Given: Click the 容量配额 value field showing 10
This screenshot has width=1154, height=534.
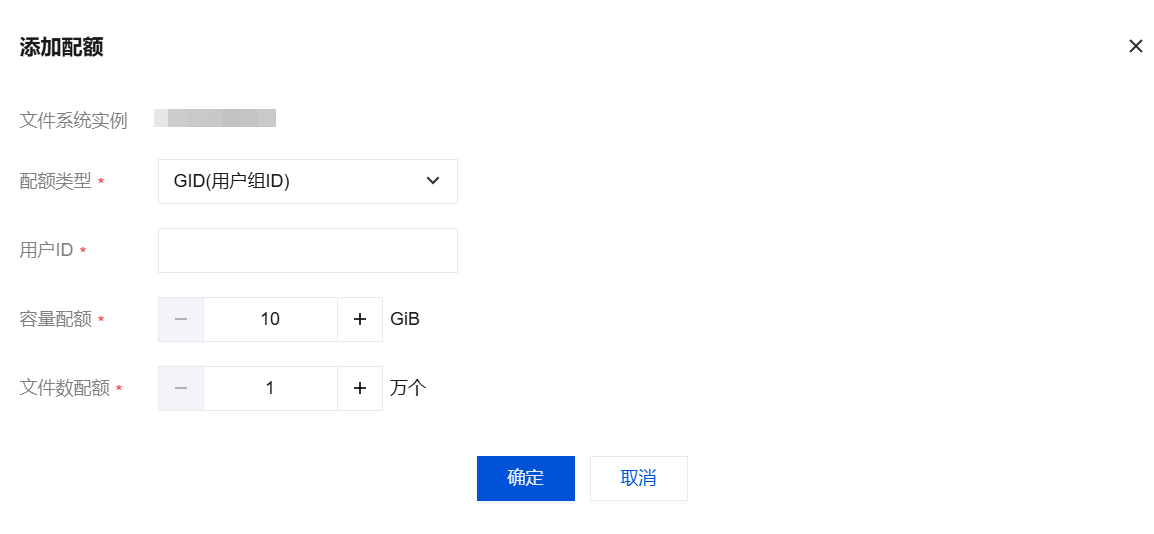Looking at the screenshot, I should 270,319.
